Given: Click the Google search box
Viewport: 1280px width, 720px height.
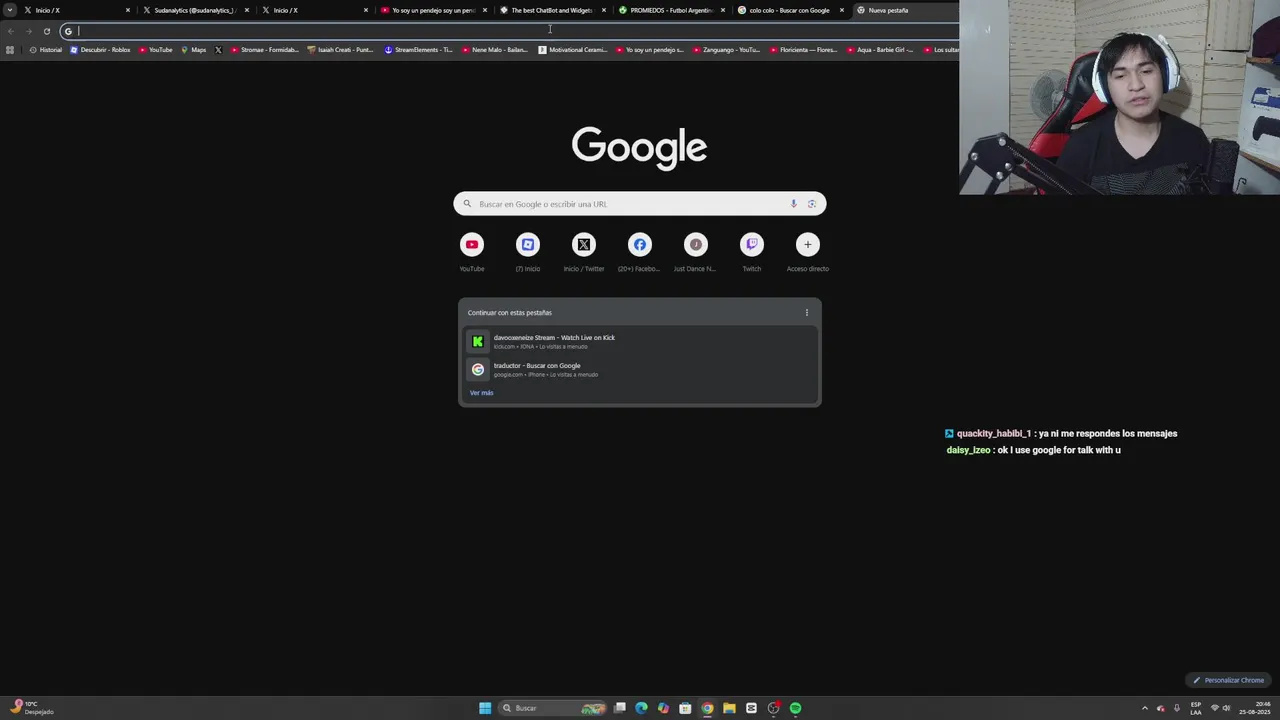Looking at the screenshot, I should tap(639, 204).
